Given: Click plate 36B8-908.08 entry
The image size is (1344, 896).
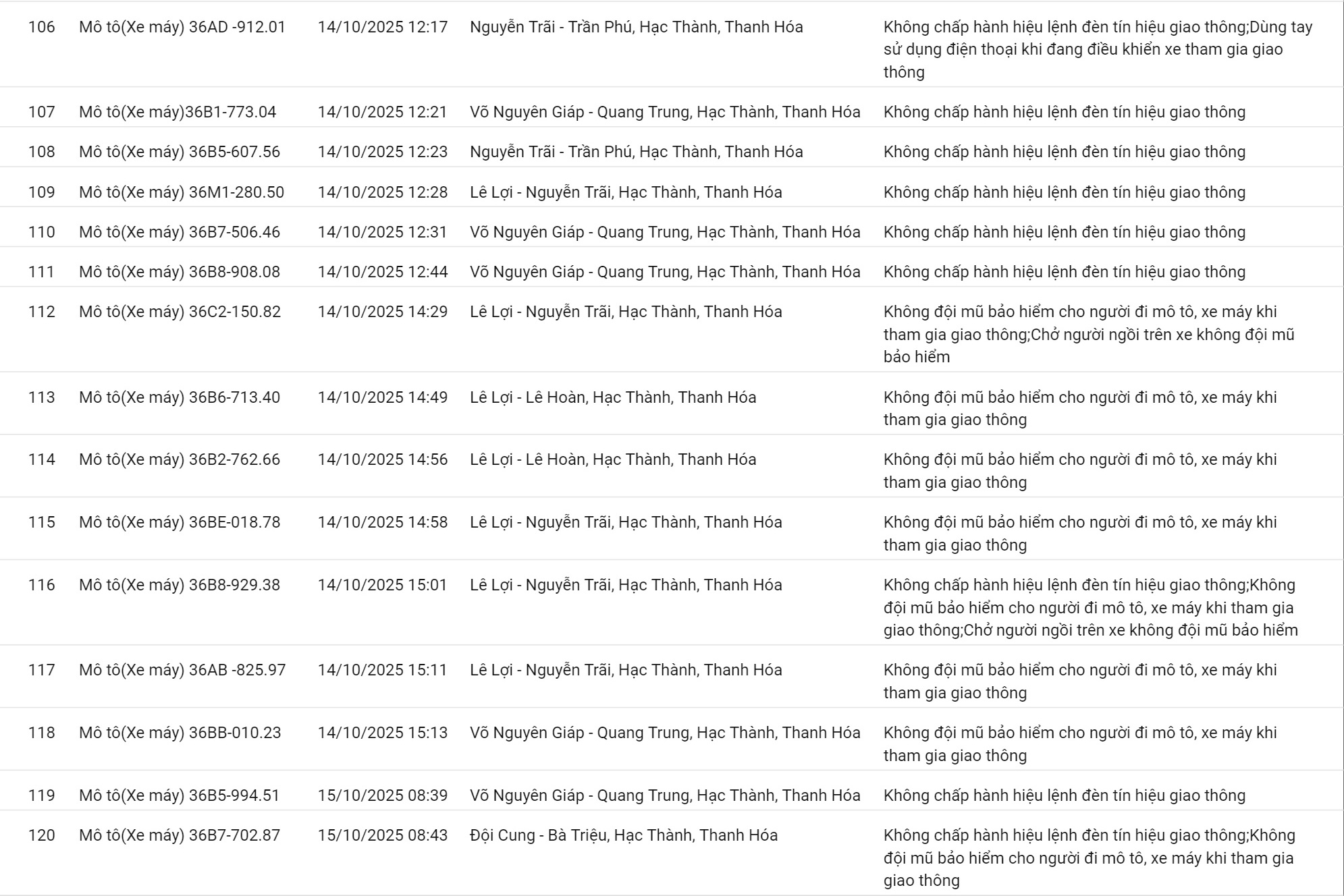Looking at the screenshot, I should tap(180, 272).
